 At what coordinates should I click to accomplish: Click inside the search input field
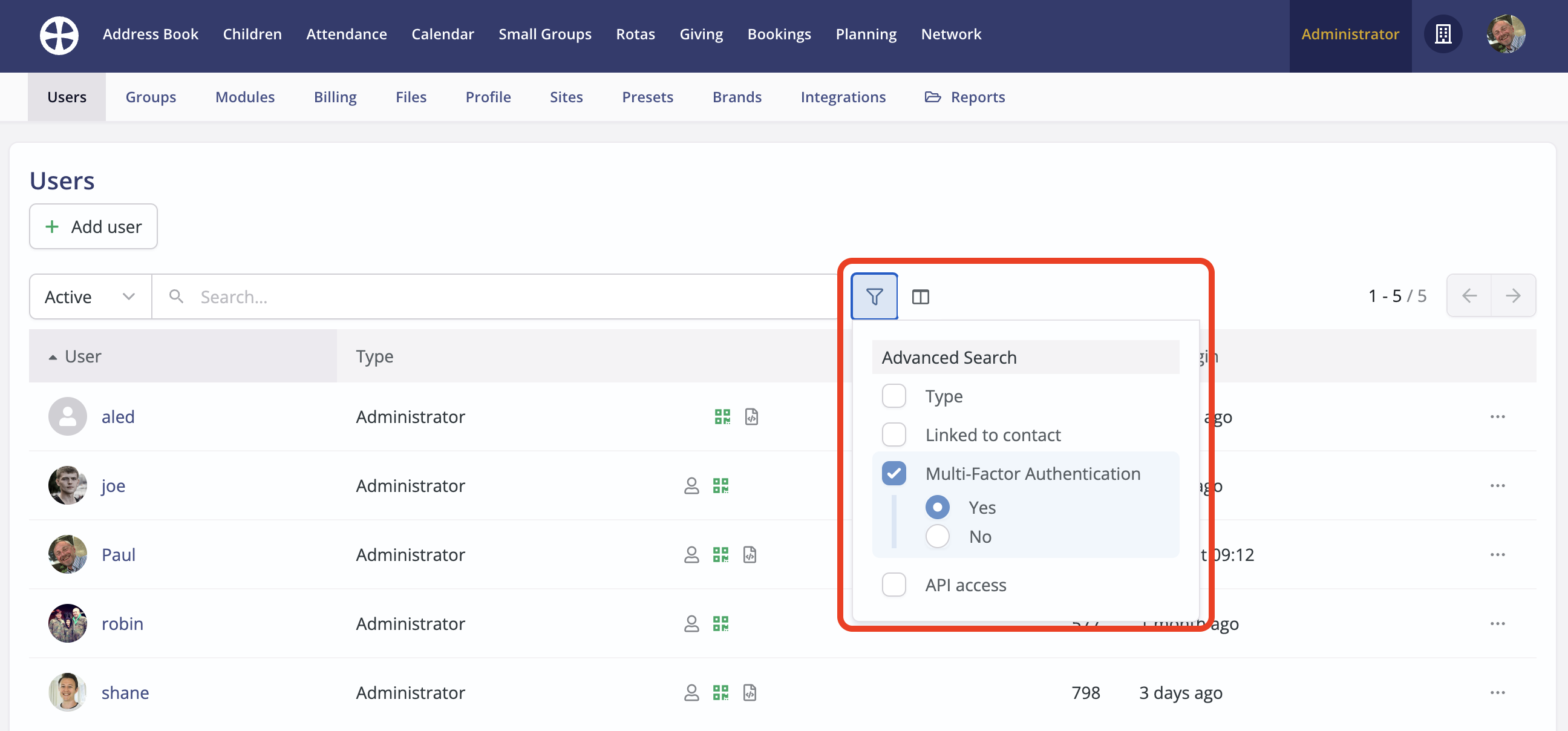tap(426, 297)
